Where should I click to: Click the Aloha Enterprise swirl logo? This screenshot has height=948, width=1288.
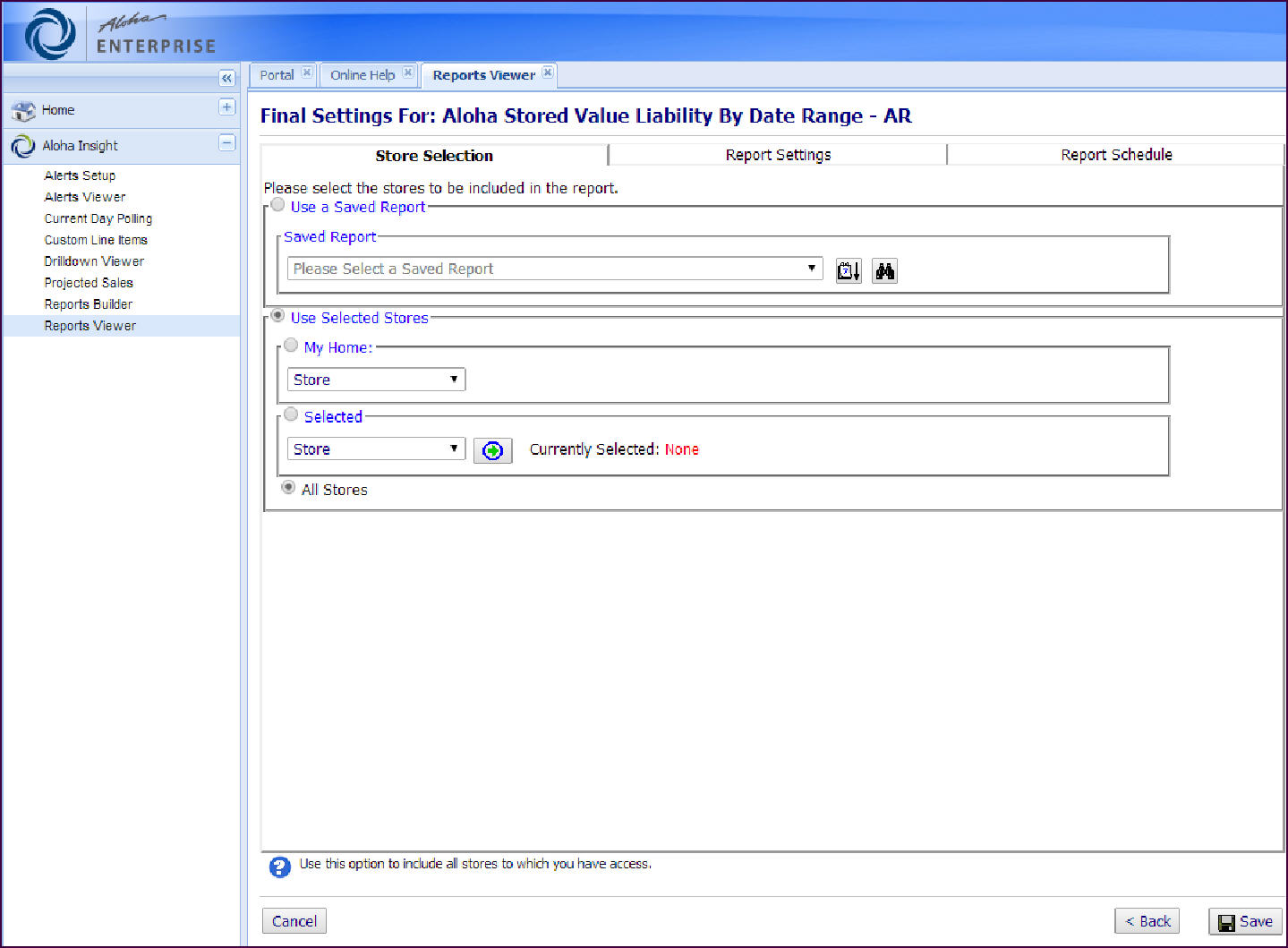click(x=50, y=34)
